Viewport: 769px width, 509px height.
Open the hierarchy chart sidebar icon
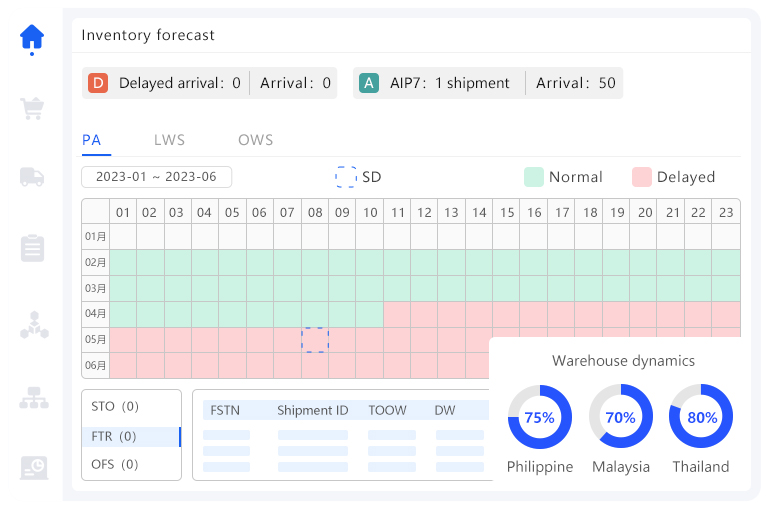33,397
